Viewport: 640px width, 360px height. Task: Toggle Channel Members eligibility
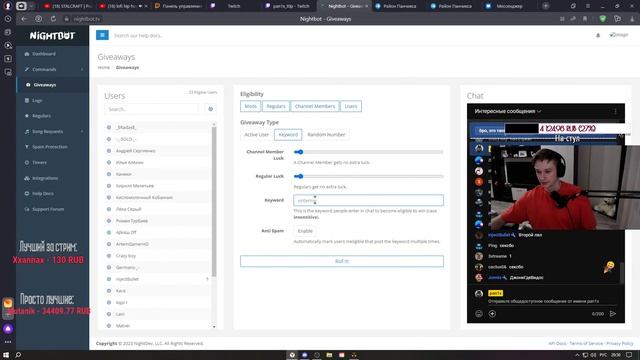pyautogui.click(x=315, y=106)
